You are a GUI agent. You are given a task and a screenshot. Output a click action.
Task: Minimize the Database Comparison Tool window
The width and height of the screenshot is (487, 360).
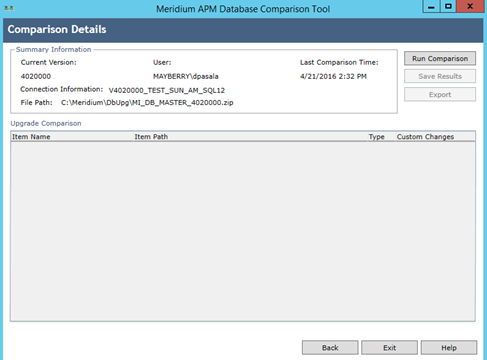coord(431,6)
